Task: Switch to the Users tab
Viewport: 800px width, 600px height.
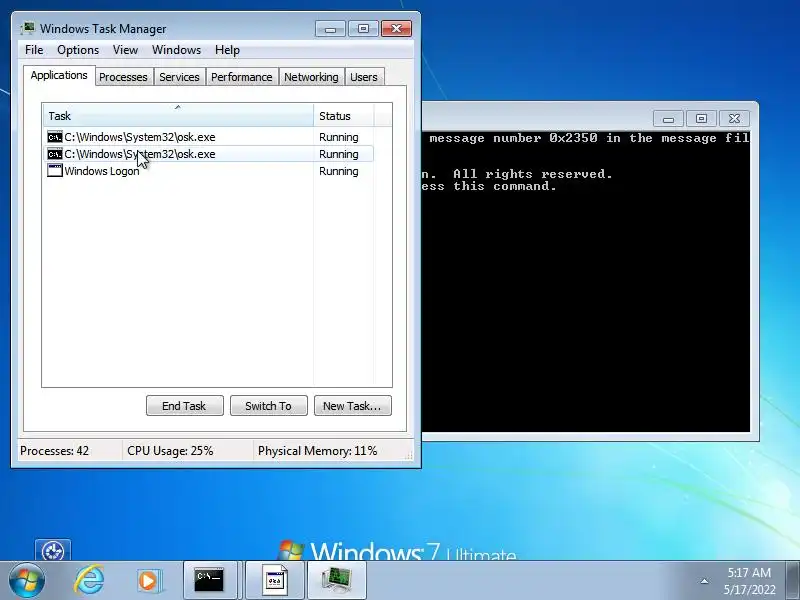Action: point(364,77)
